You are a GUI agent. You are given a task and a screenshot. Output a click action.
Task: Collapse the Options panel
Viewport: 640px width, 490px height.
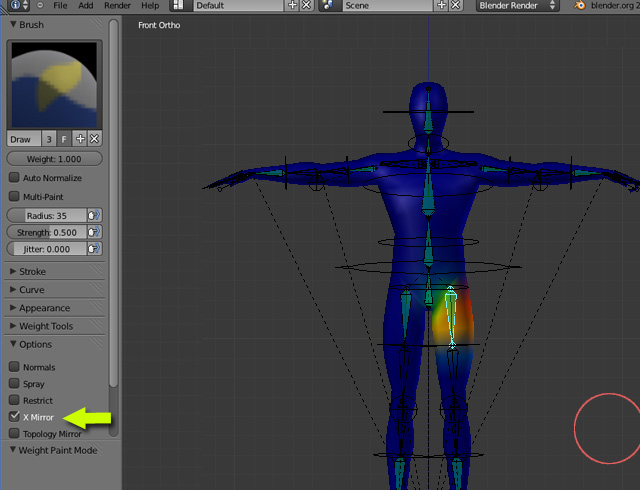click(13, 344)
